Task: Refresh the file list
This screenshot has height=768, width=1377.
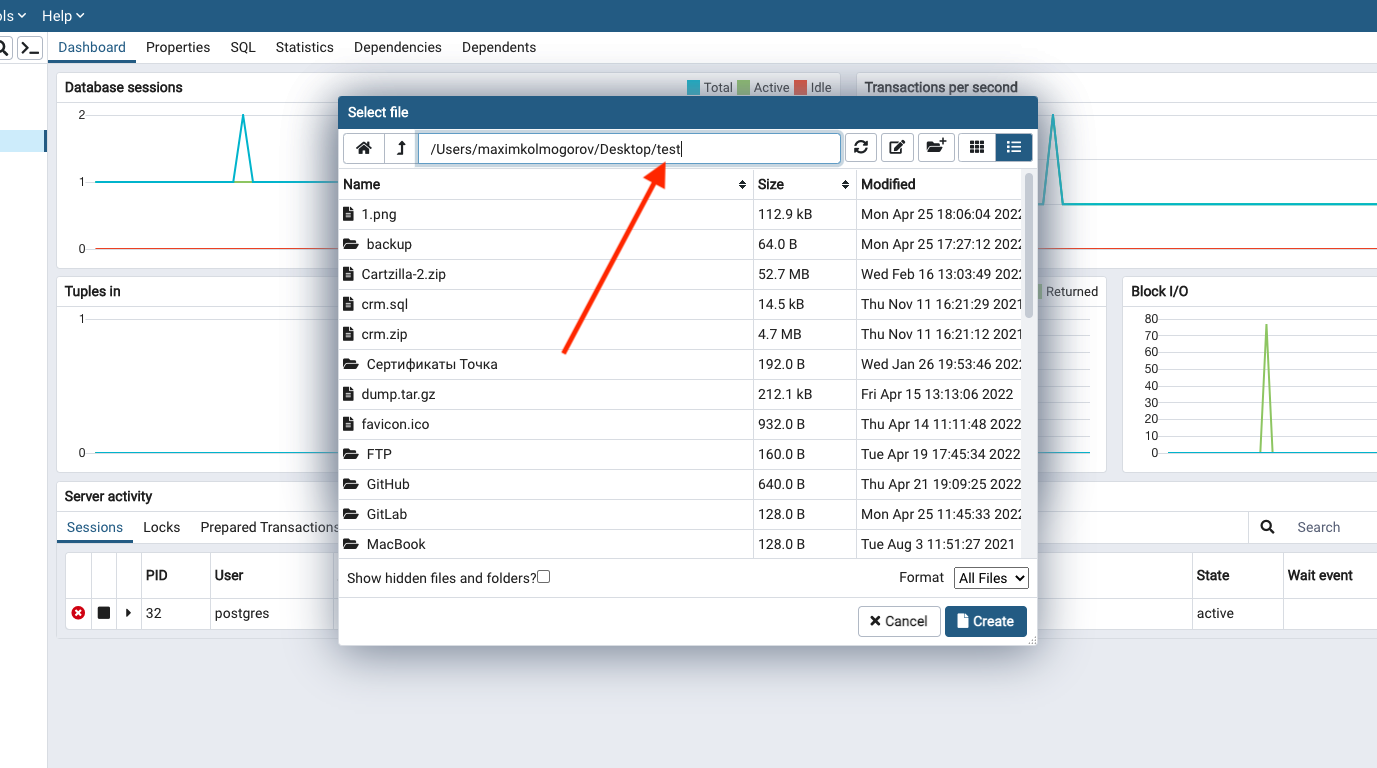Action: tap(861, 148)
